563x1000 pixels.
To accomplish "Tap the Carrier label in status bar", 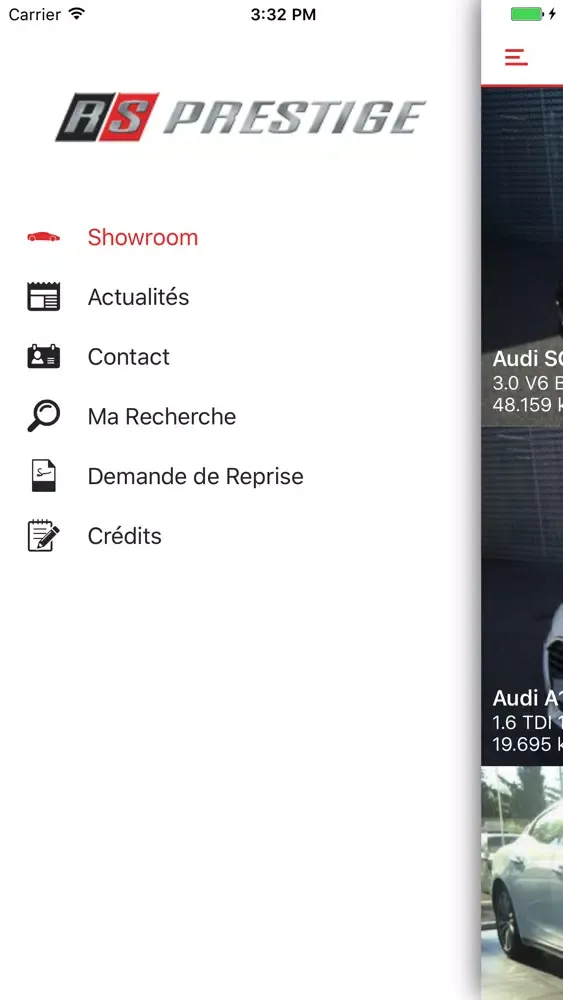I will click(x=36, y=14).
